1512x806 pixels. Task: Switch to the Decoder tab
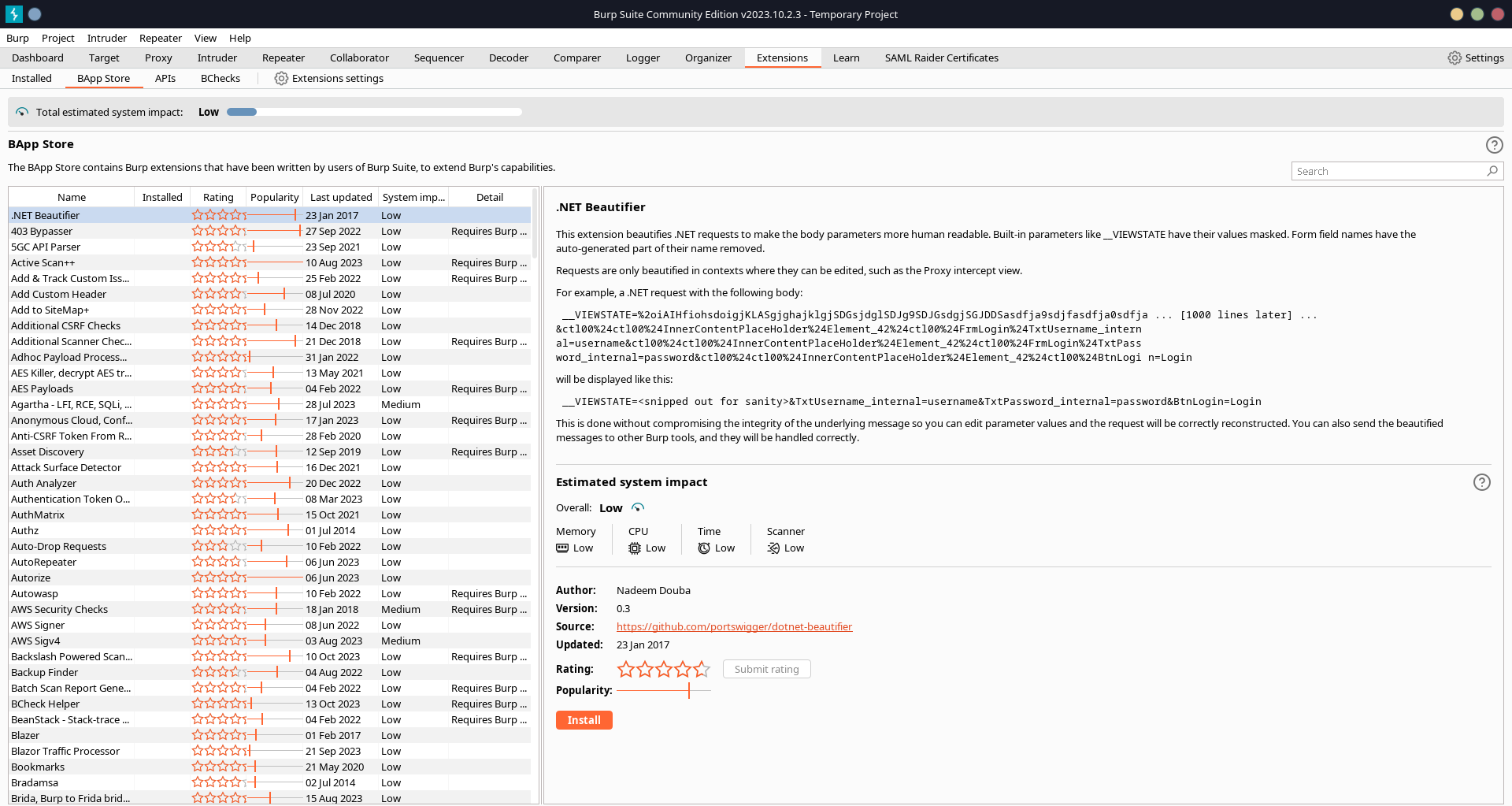point(508,58)
